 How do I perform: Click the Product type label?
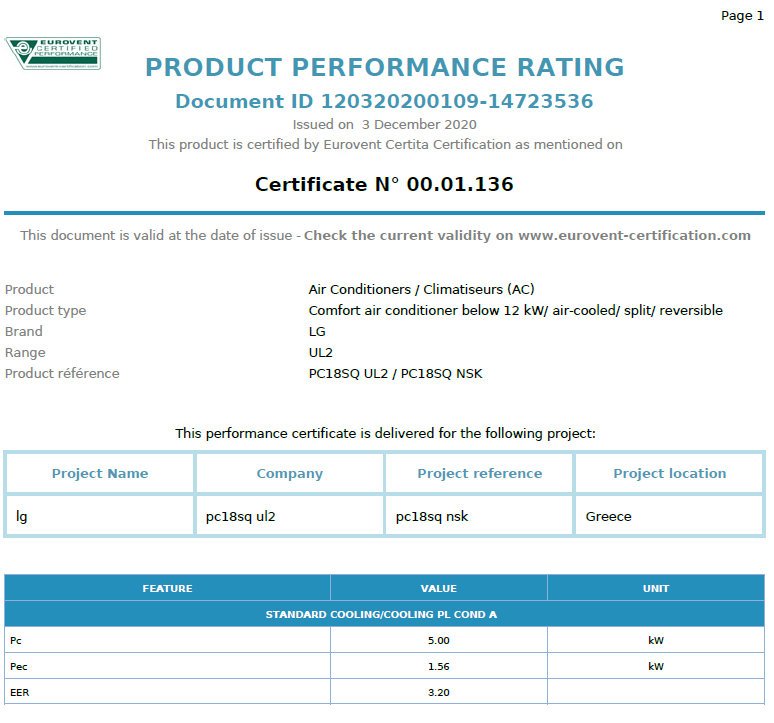[x=45, y=310]
